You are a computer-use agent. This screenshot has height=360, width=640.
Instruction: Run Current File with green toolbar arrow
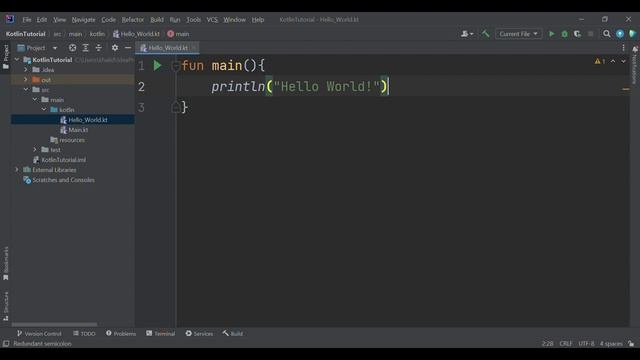(551, 34)
